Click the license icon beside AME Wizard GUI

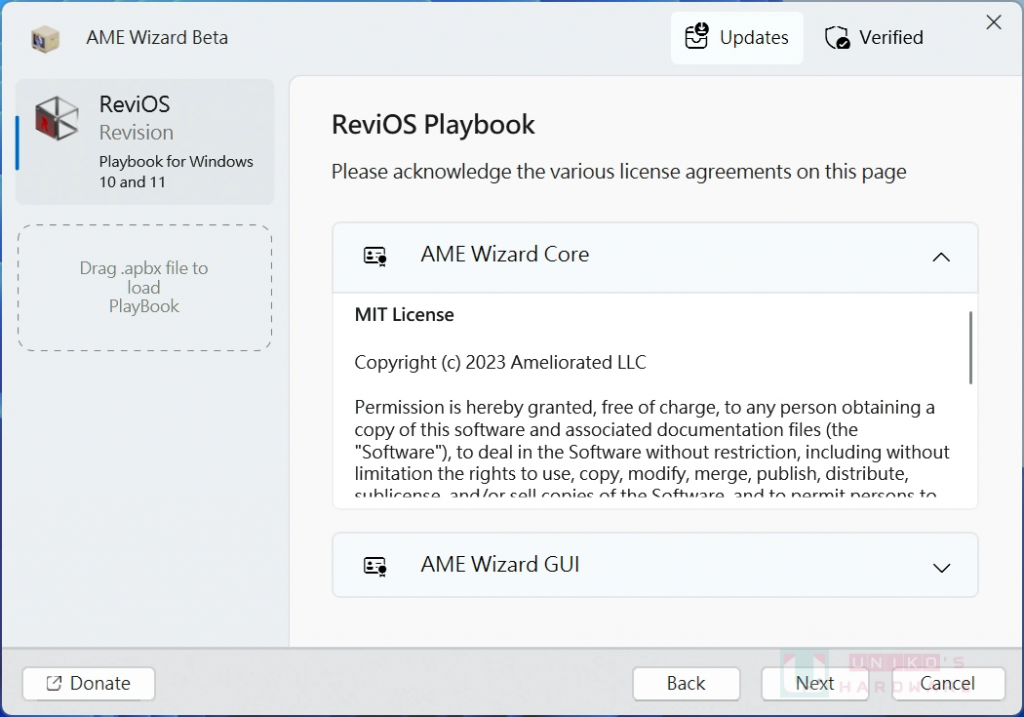click(x=375, y=566)
